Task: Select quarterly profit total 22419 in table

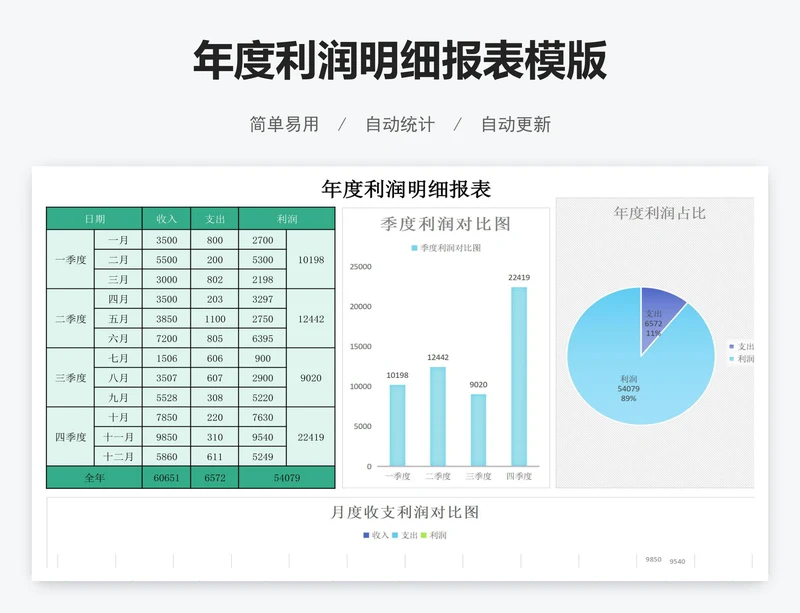Action: click(311, 437)
